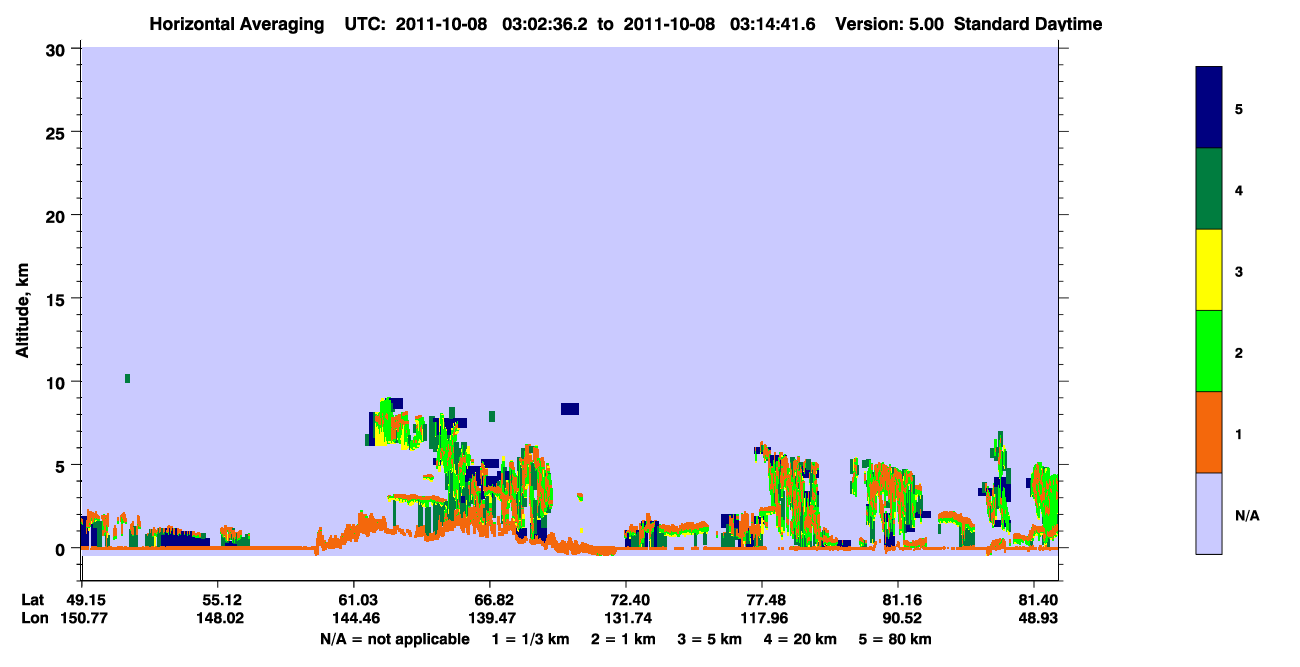Click the '3 = 5 km' legend text

pos(710,639)
